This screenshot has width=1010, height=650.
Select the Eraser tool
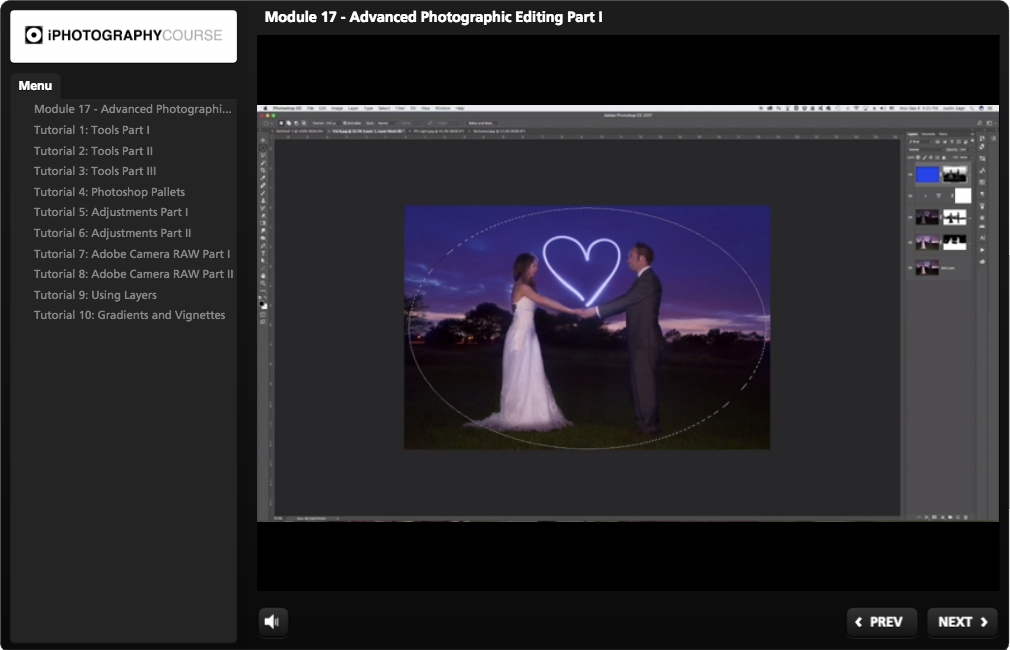(x=263, y=216)
